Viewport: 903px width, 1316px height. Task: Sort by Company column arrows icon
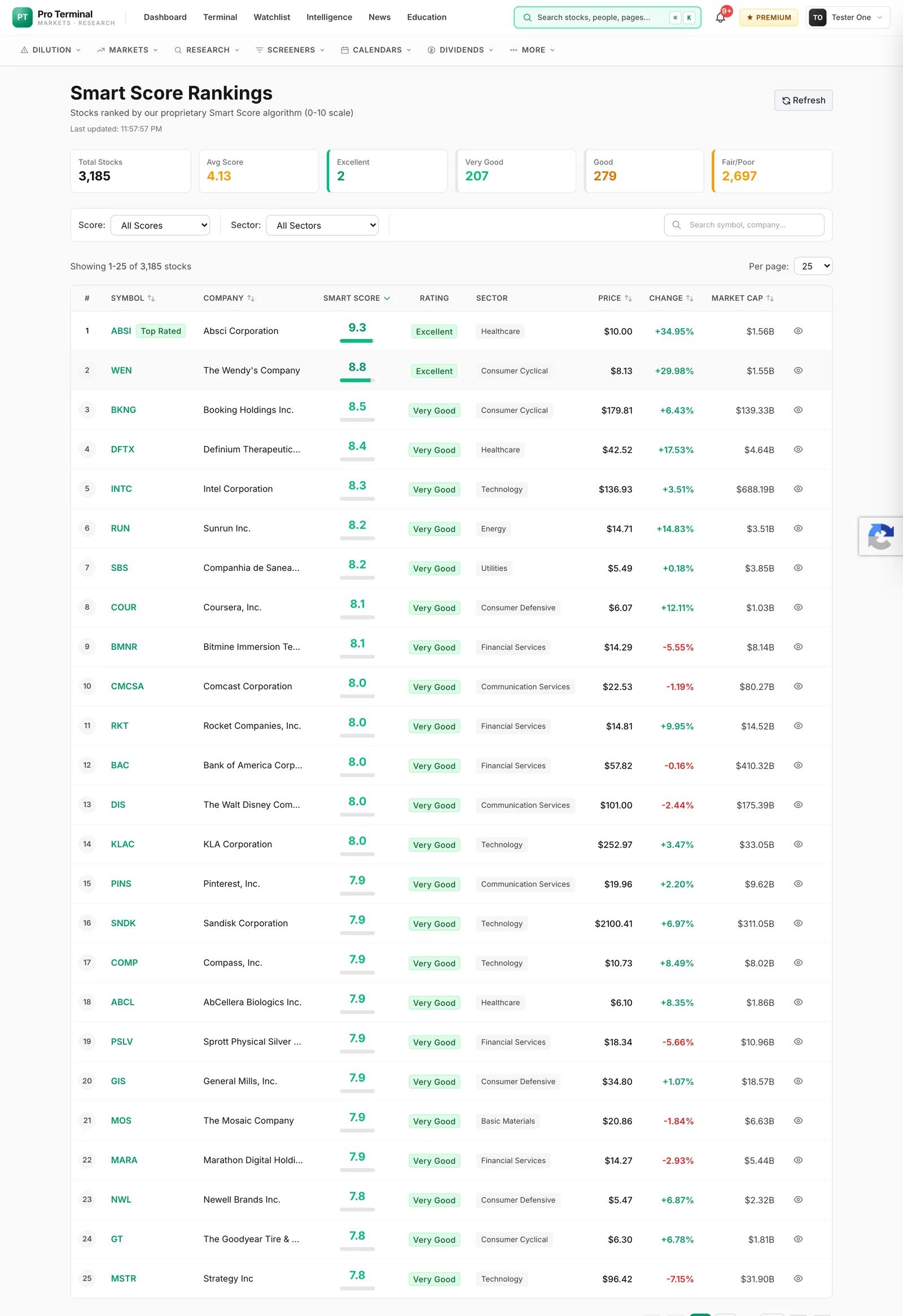(x=251, y=298)
